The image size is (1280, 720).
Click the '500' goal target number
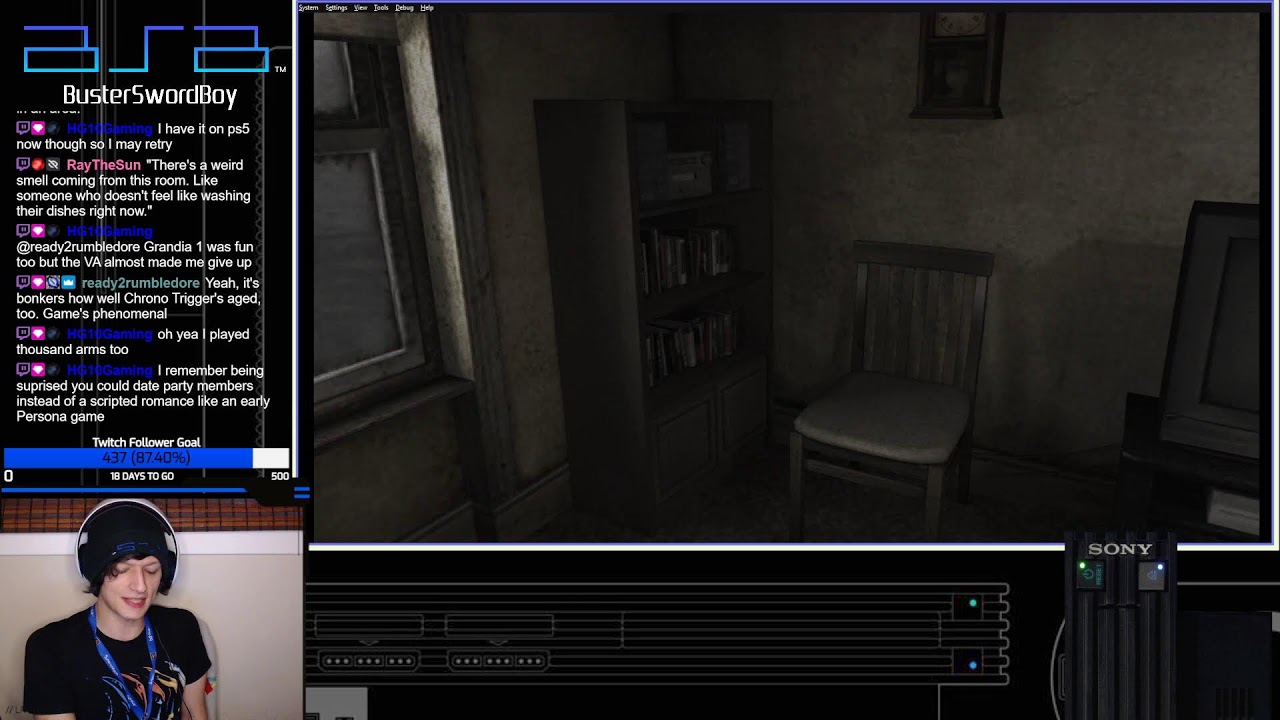coord(280,476)
